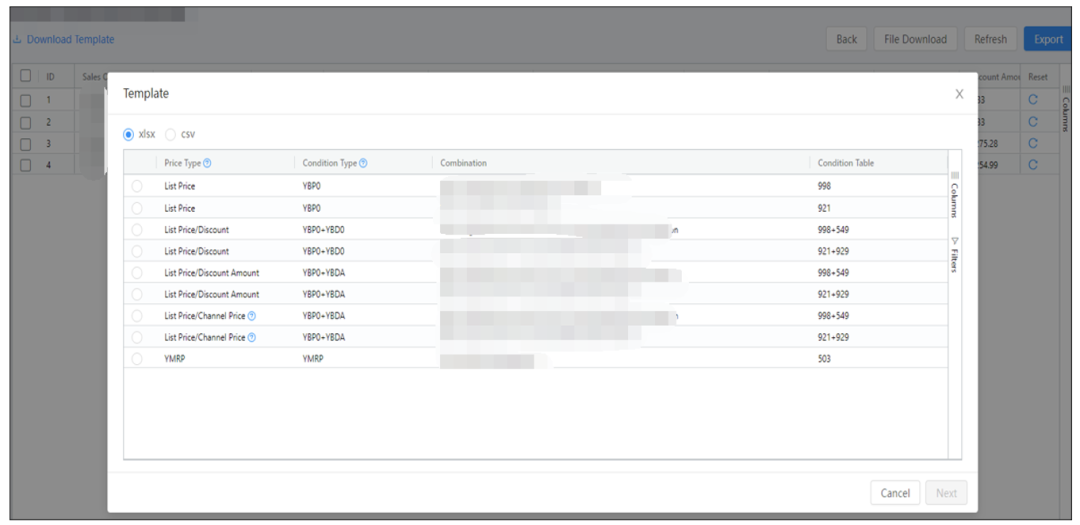Open Columns panel of the background table
The height and width of the screenshot is (525, 1080).
pos(1066,107)
